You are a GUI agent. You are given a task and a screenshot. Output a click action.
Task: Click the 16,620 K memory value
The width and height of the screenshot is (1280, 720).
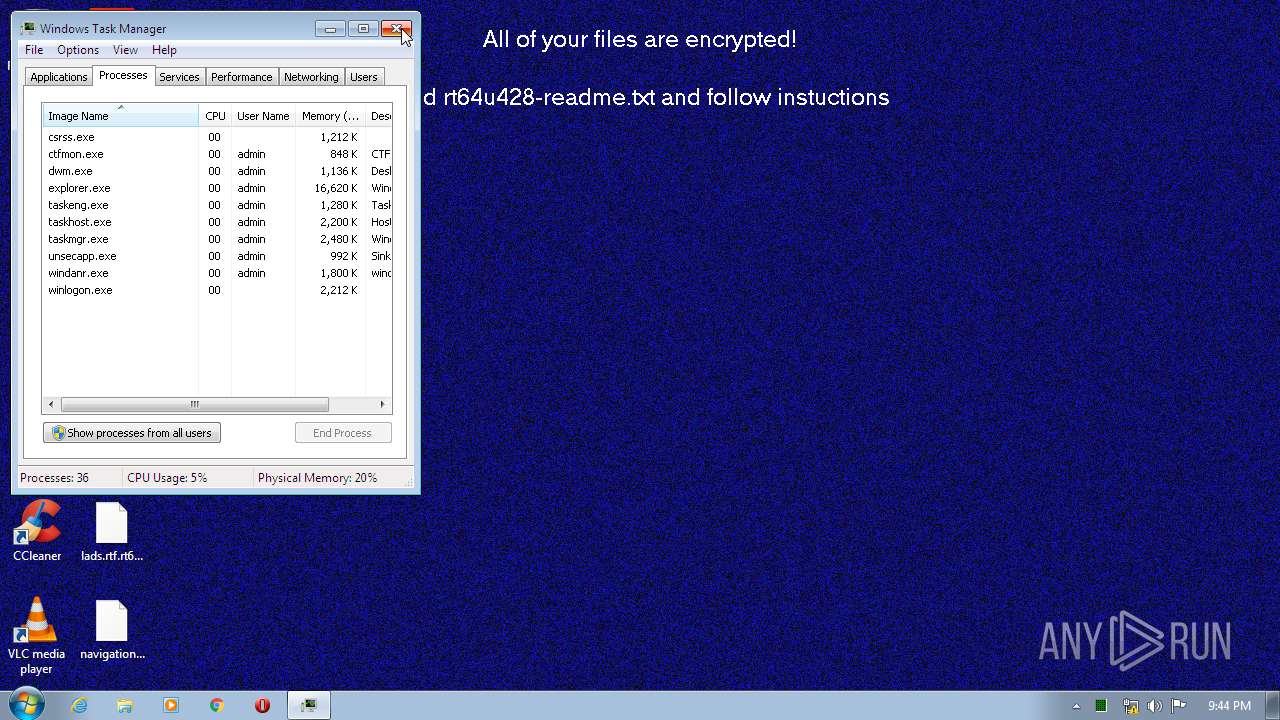pos(335,188)
